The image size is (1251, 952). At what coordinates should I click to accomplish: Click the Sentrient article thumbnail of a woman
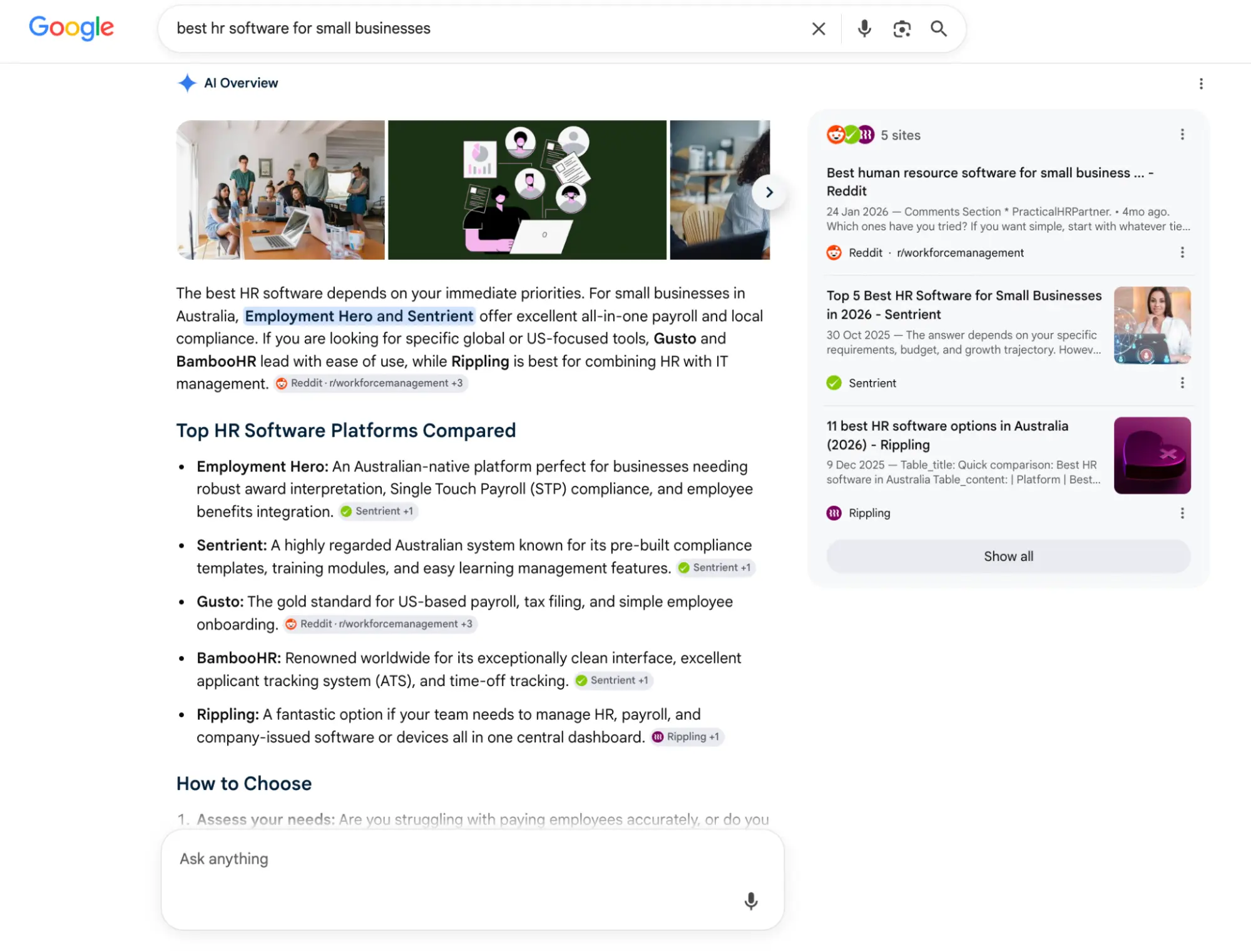click(x=1151, y=325)
